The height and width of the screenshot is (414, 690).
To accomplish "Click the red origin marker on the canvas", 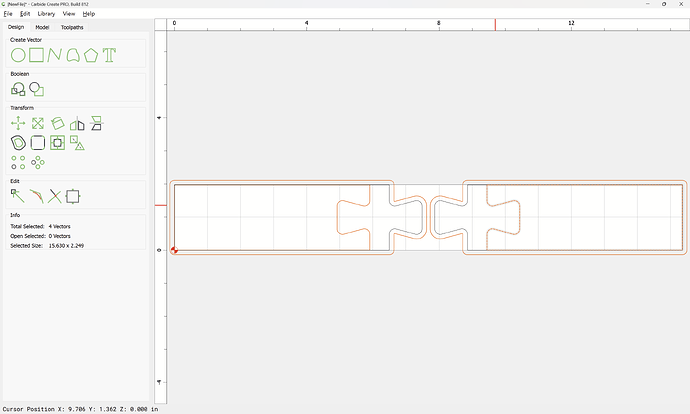I will 174,250.
